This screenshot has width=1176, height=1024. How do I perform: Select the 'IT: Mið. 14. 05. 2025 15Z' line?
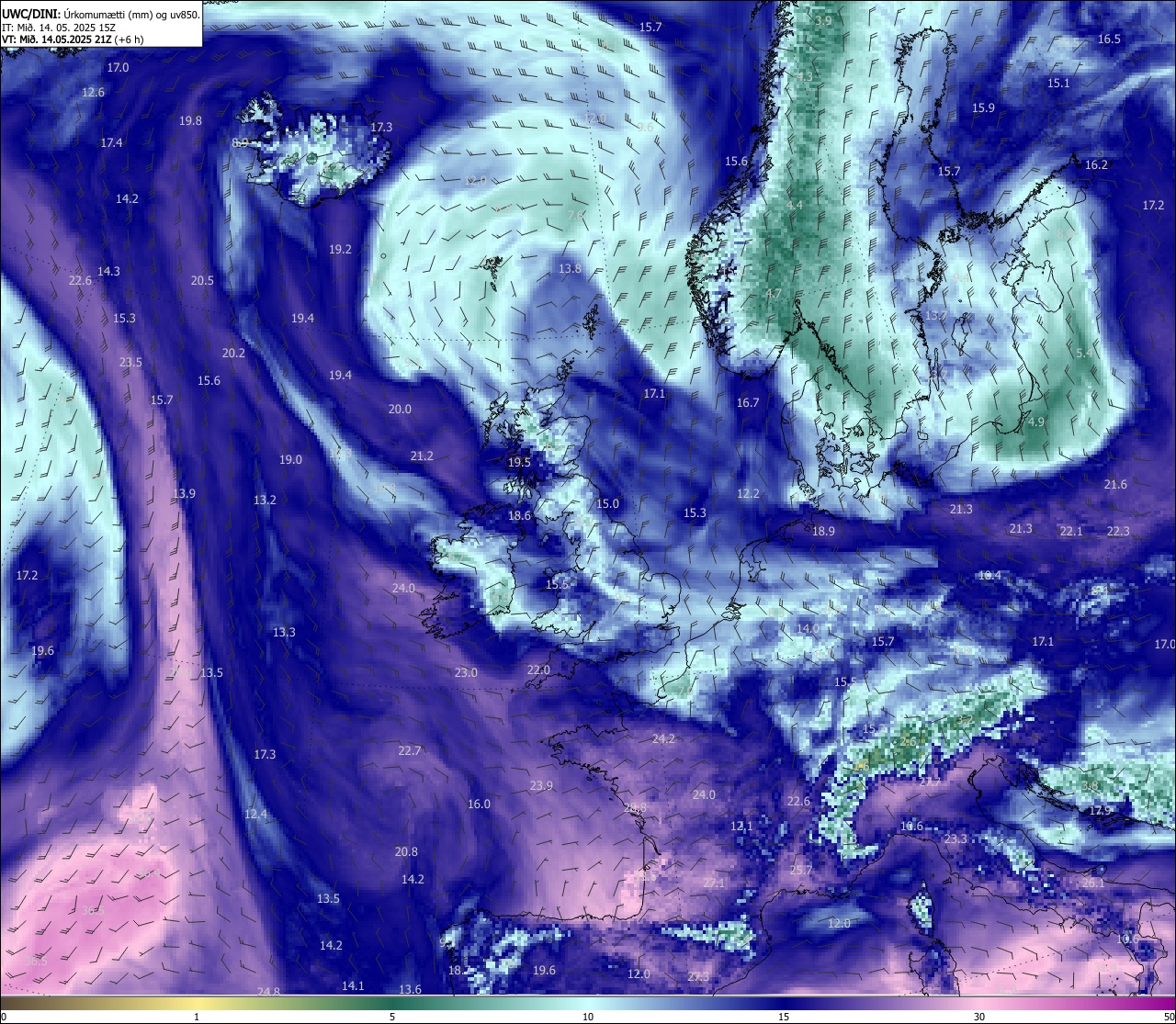[x=59, y=28]
